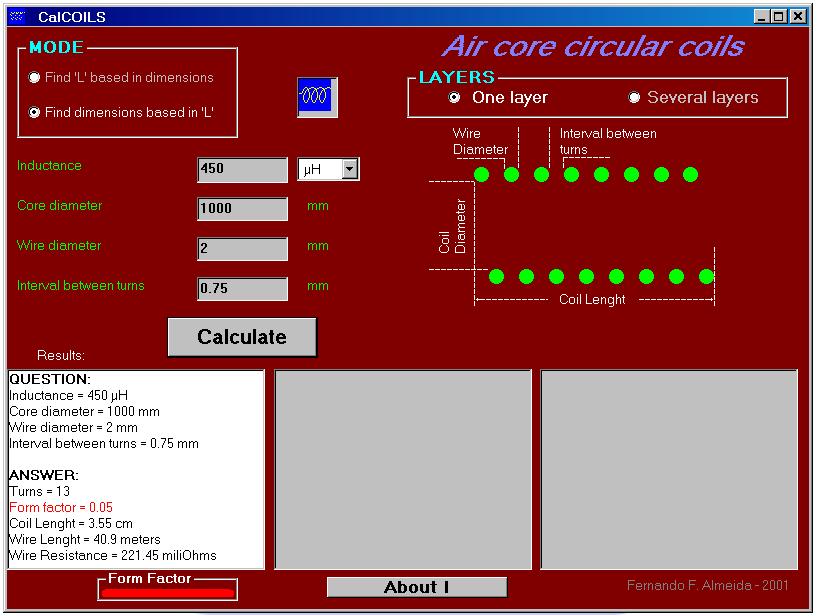
Task: Close the CalCOILS window
Action: [797, 17]
